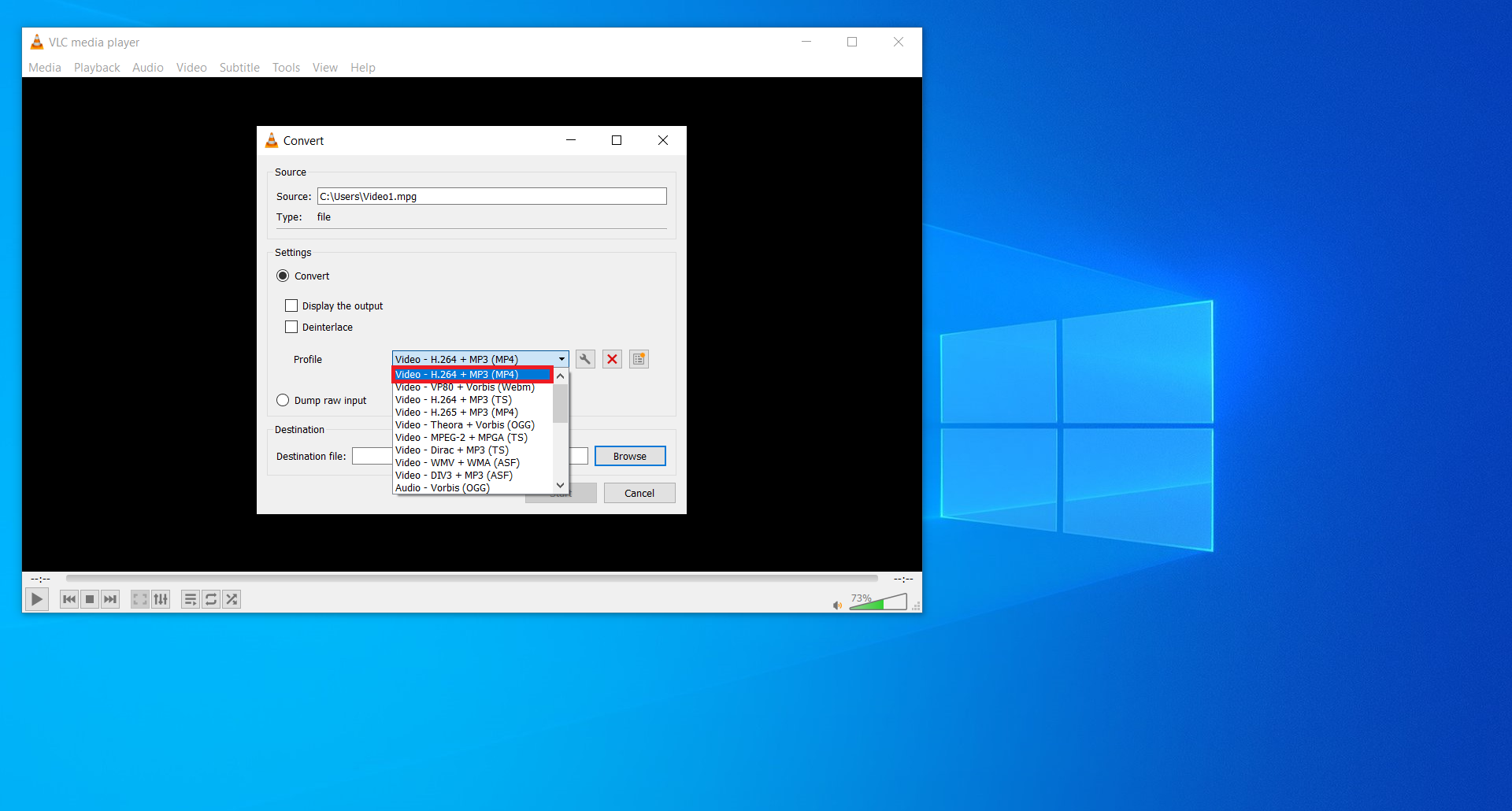Delete selected profile with red X icon

click(x=612, y=359)
